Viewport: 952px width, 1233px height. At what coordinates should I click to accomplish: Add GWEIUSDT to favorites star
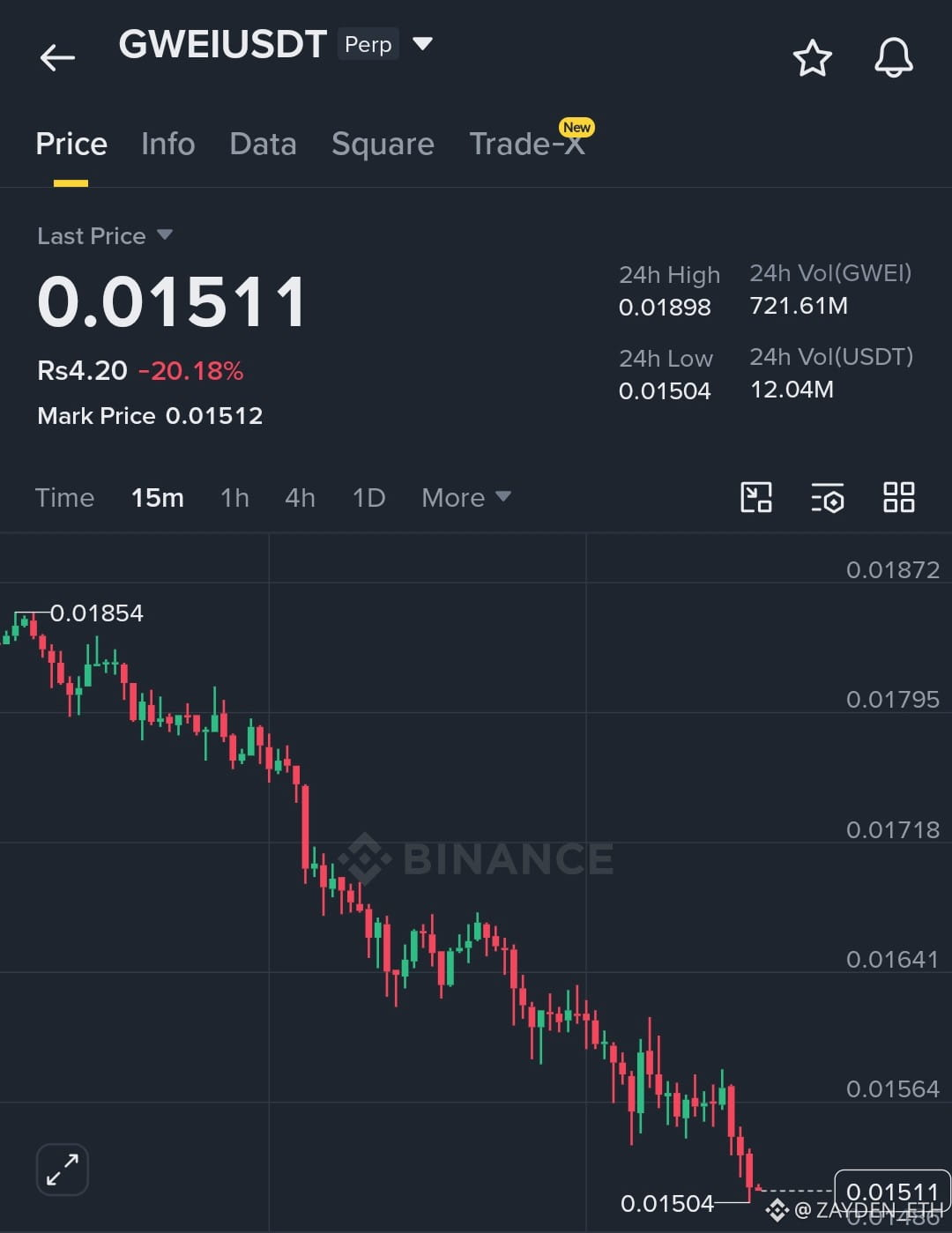812,58
